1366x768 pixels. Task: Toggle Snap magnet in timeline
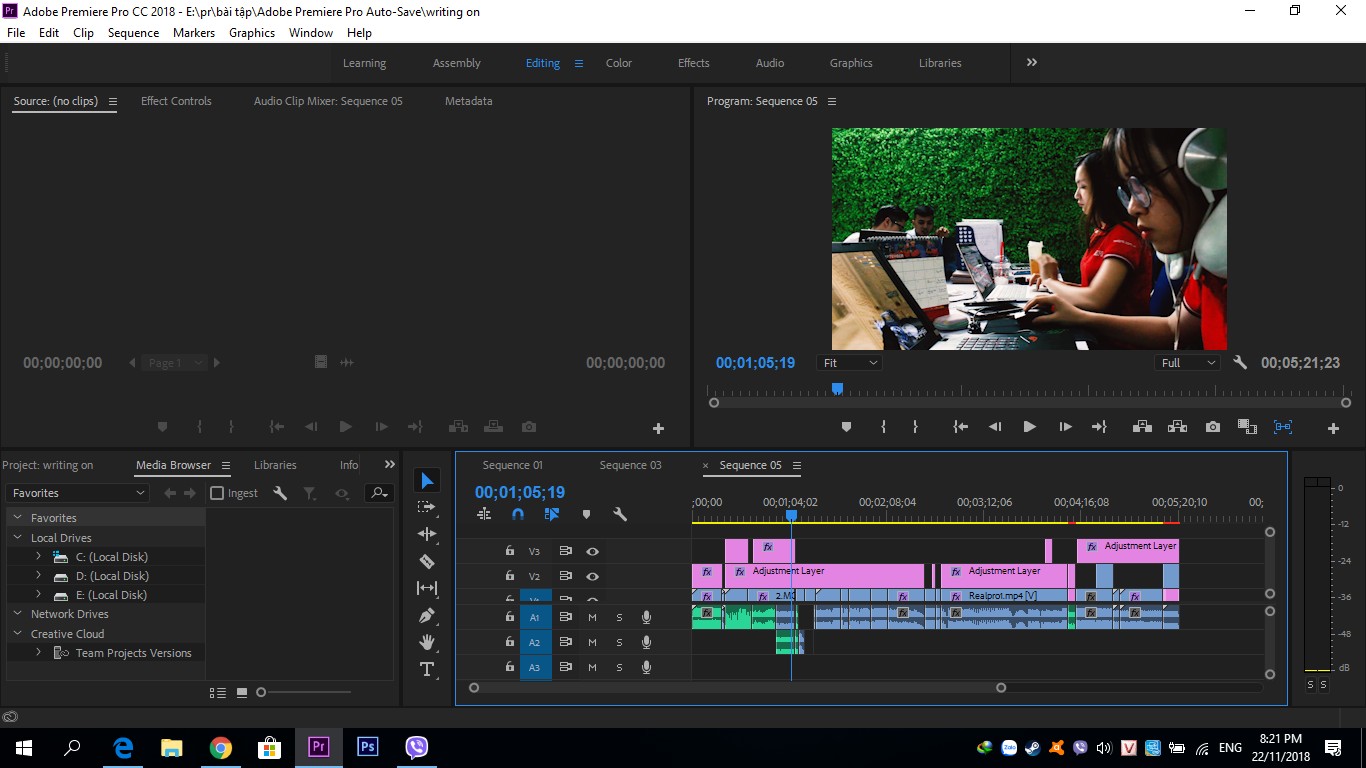[x=518, y=514]
